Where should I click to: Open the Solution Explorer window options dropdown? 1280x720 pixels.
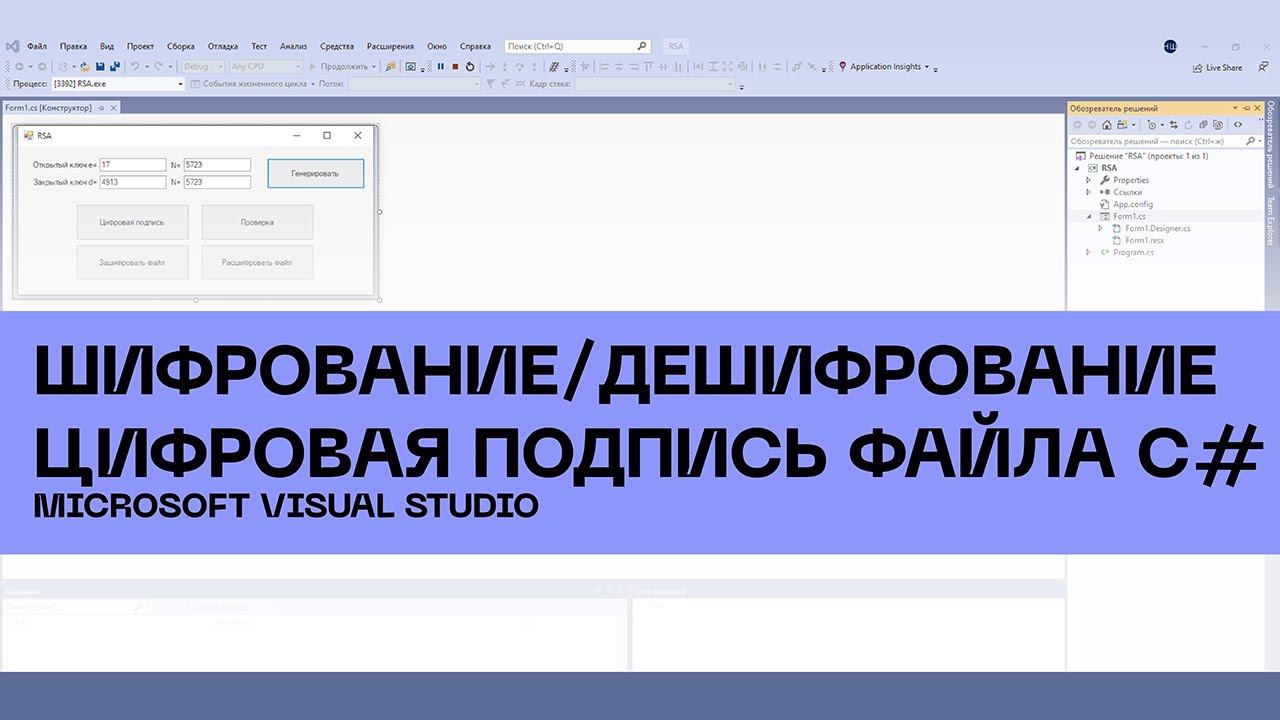[1235, 108]
